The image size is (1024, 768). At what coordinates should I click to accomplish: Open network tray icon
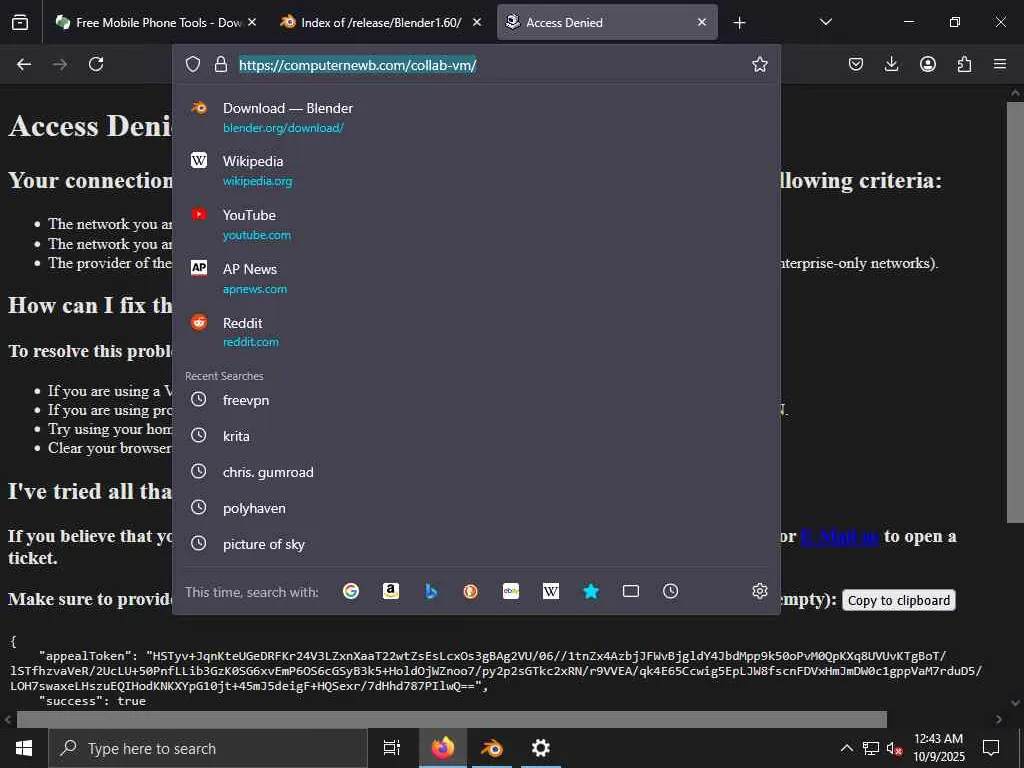871,748
